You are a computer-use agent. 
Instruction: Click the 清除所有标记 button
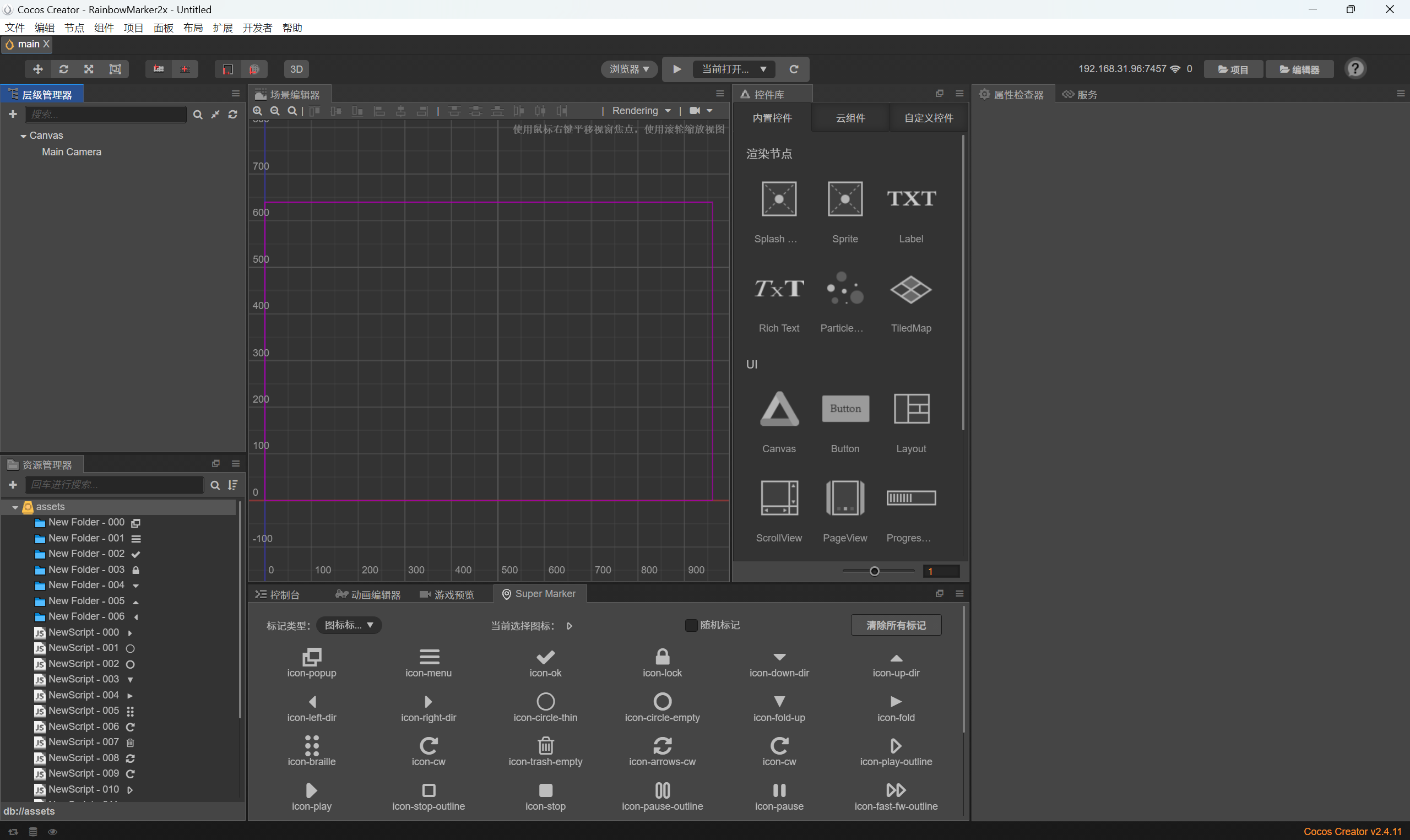click(896, 625)
